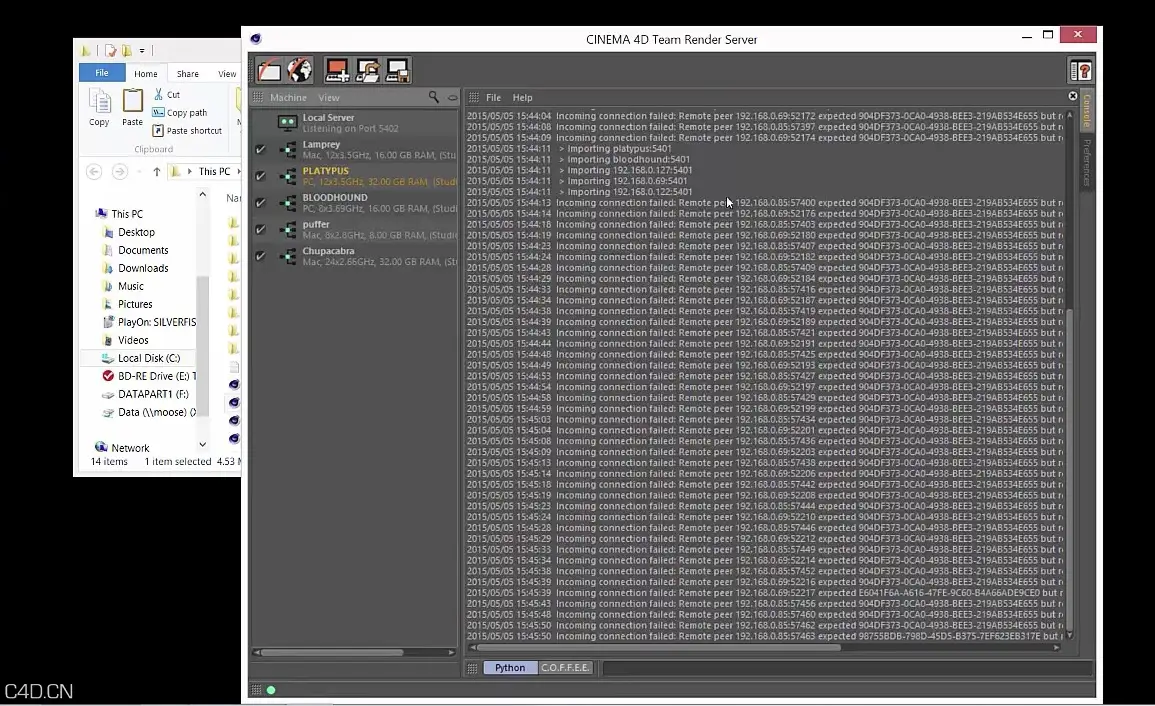Open Explorer quick access toolbar dropdown arrow
This screenshot has height=706, width=1155.
142,51
